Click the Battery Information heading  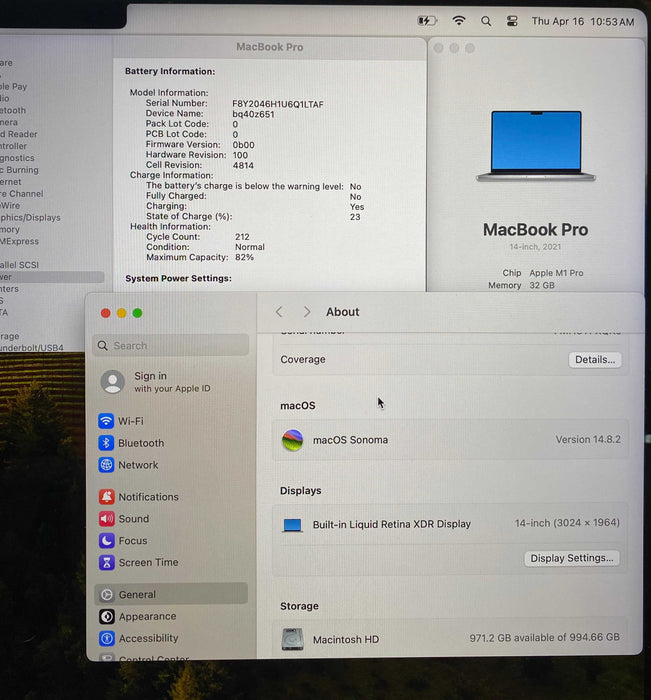[170, 71]
